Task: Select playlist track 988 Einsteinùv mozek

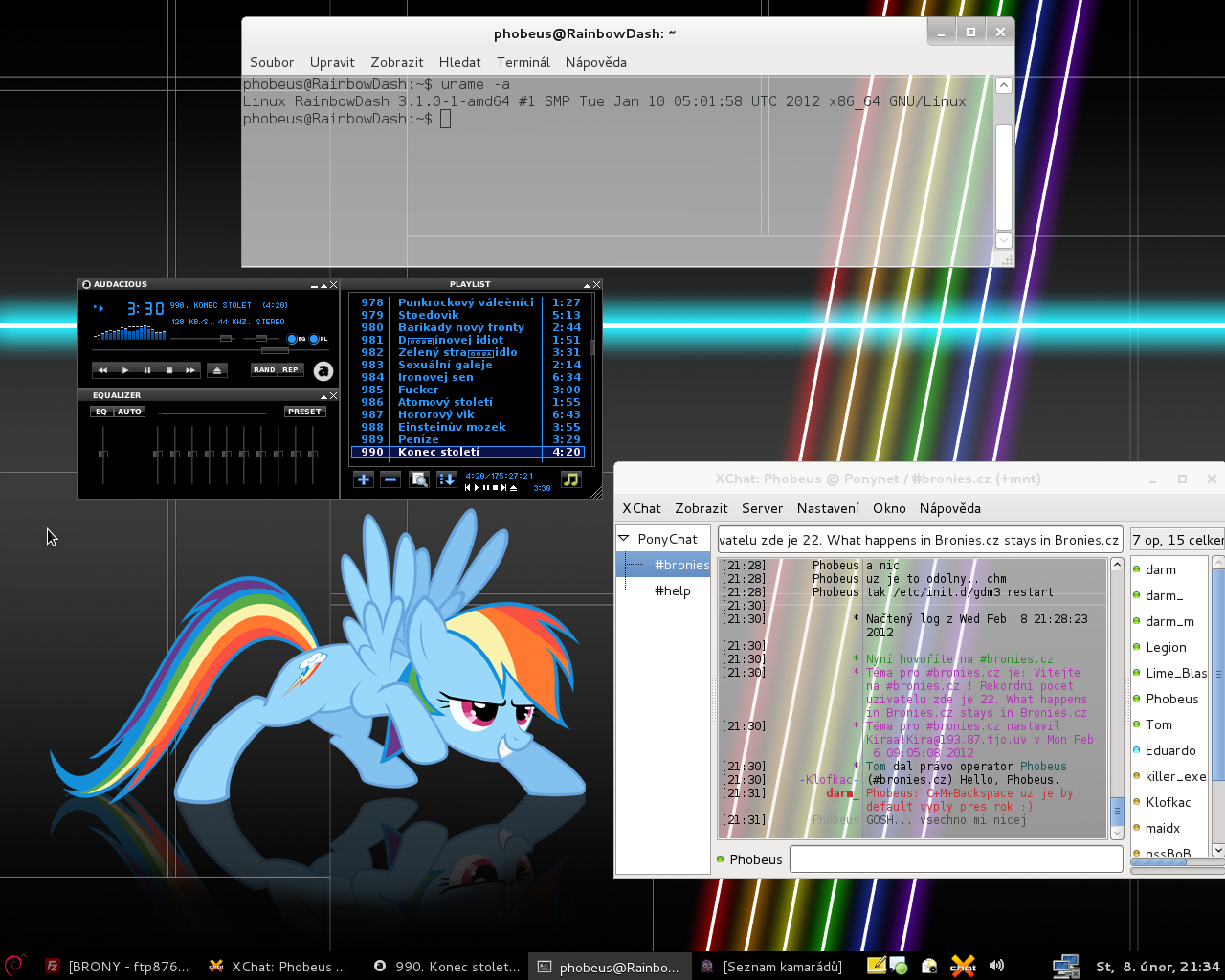Action: pos(470,427)
